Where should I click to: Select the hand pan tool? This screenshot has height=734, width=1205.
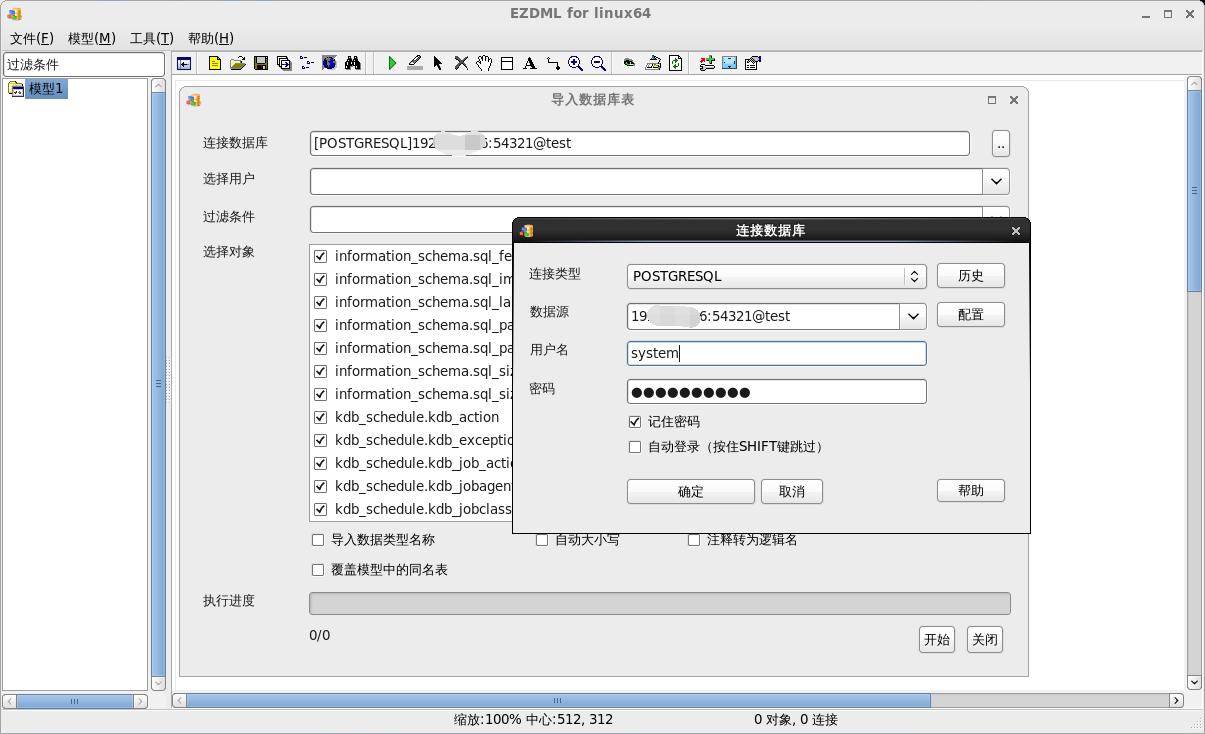tap(484, 63)
